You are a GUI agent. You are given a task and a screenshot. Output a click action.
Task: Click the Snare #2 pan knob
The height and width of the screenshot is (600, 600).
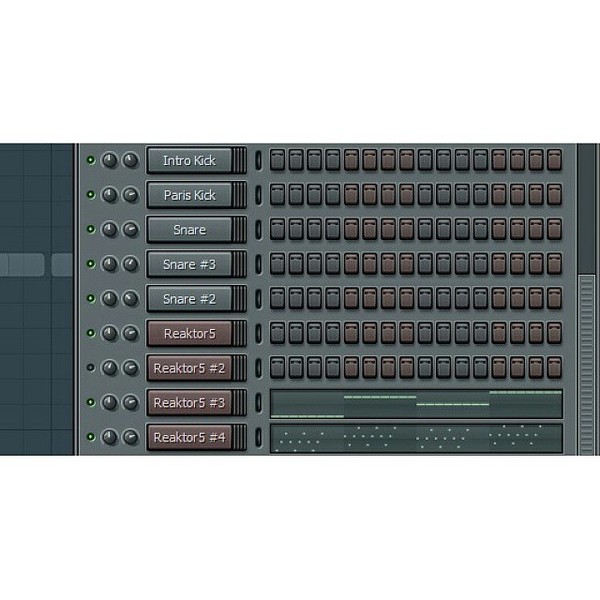point(110,299)
